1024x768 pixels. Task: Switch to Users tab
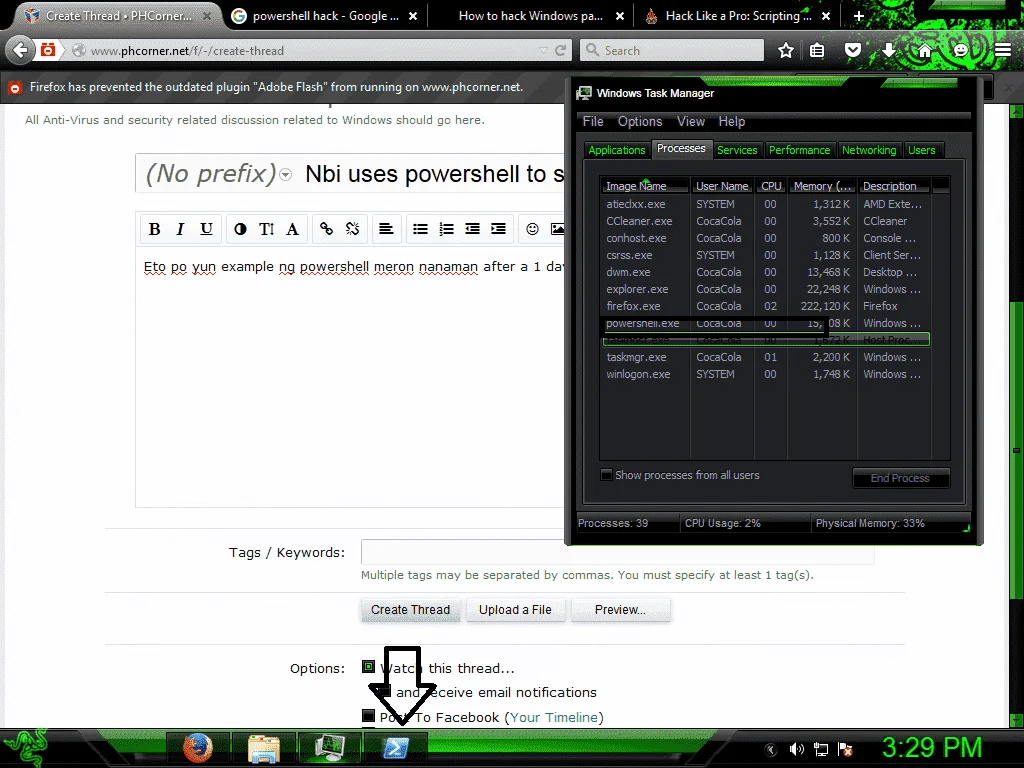point(921,150)
